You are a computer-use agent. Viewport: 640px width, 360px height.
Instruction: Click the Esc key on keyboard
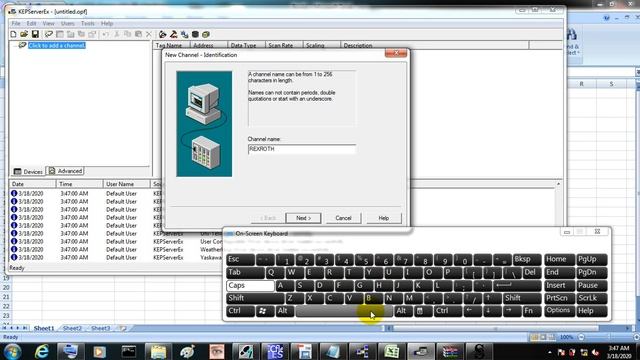pyautogui.click(x=240, y=260)
